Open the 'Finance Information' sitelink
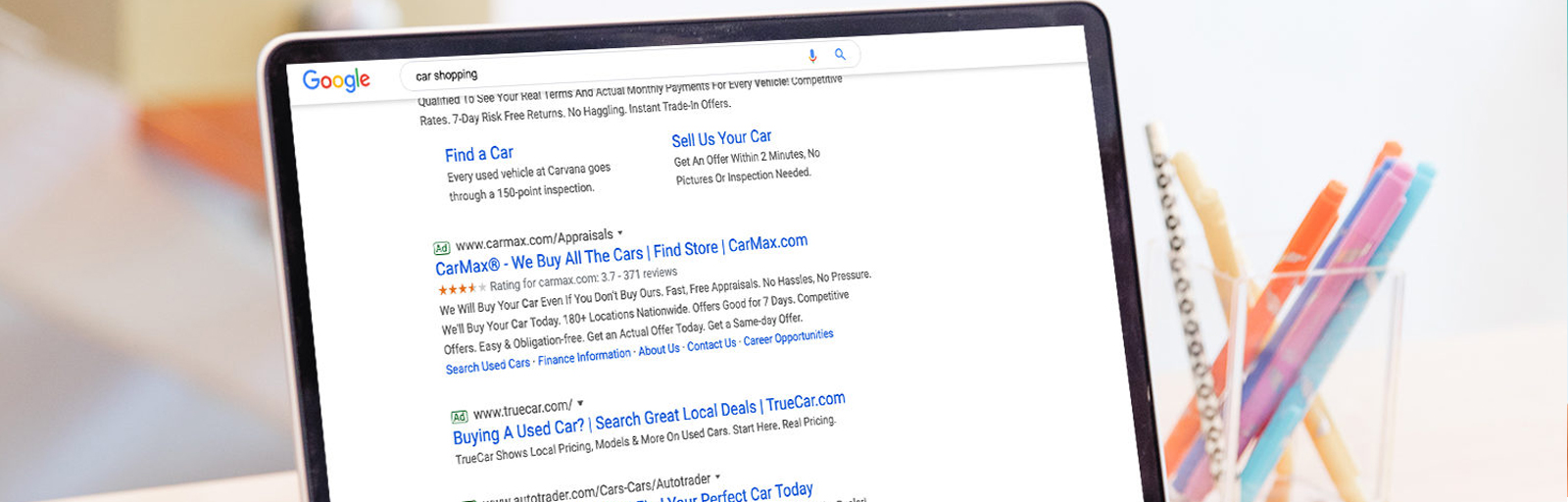This screenshot has height=502, width=1568. 584,358
